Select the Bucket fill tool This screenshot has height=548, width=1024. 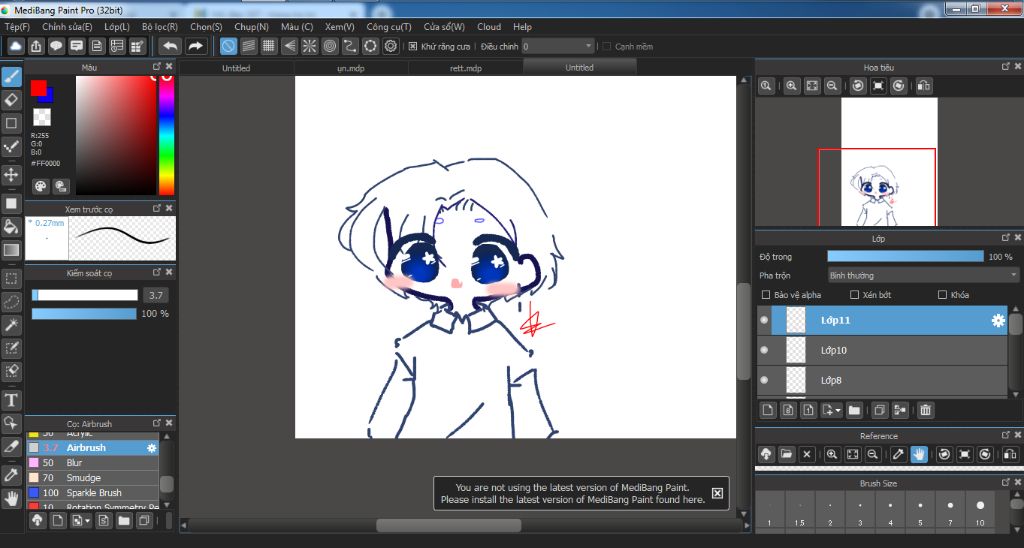click(11, 227)
